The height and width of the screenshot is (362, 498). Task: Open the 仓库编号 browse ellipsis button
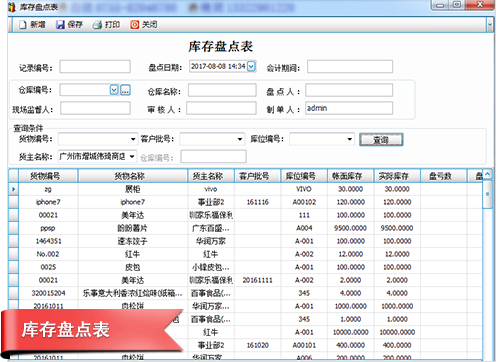[125, 90]
